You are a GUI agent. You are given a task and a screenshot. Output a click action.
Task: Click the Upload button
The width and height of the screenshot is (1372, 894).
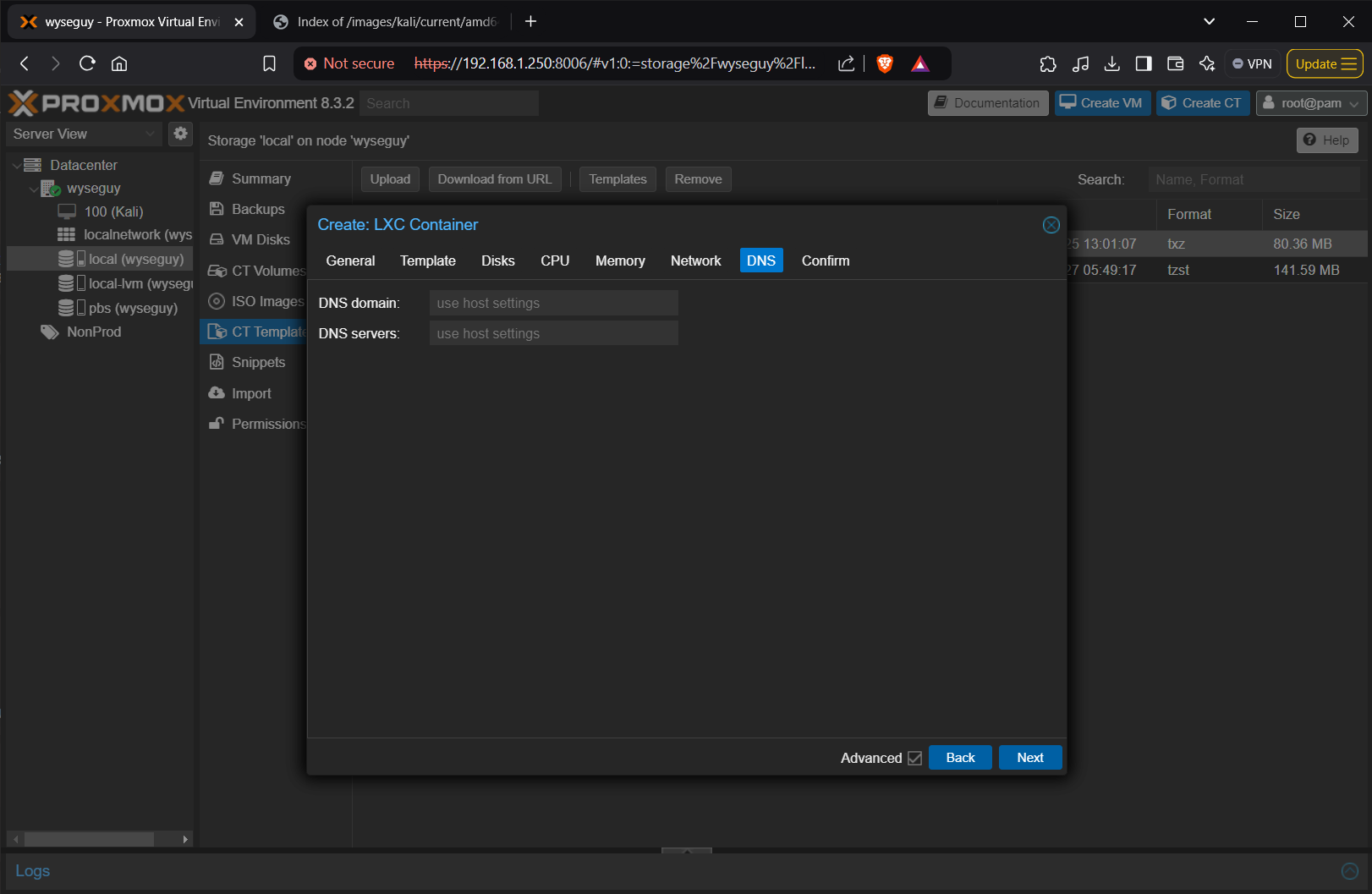pyautogui.click(x=390, y=179)
